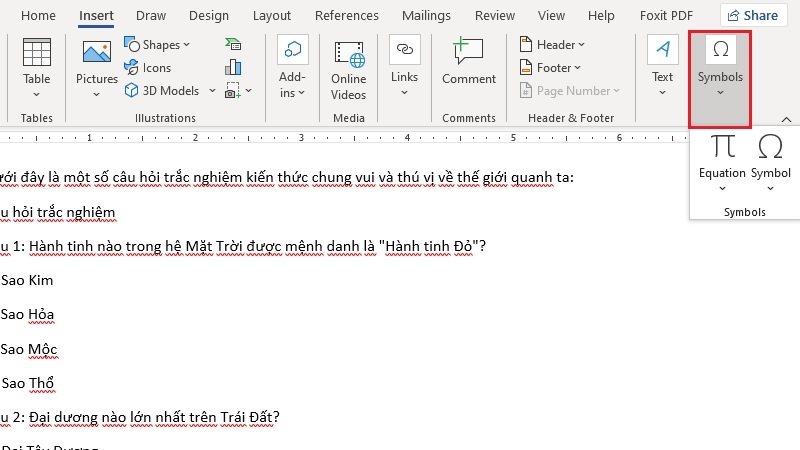This screenshot has height=450, width=800.
Task: Click the intro sentence ending 'quanh ta:'
Action: click(x=287, y=178)
